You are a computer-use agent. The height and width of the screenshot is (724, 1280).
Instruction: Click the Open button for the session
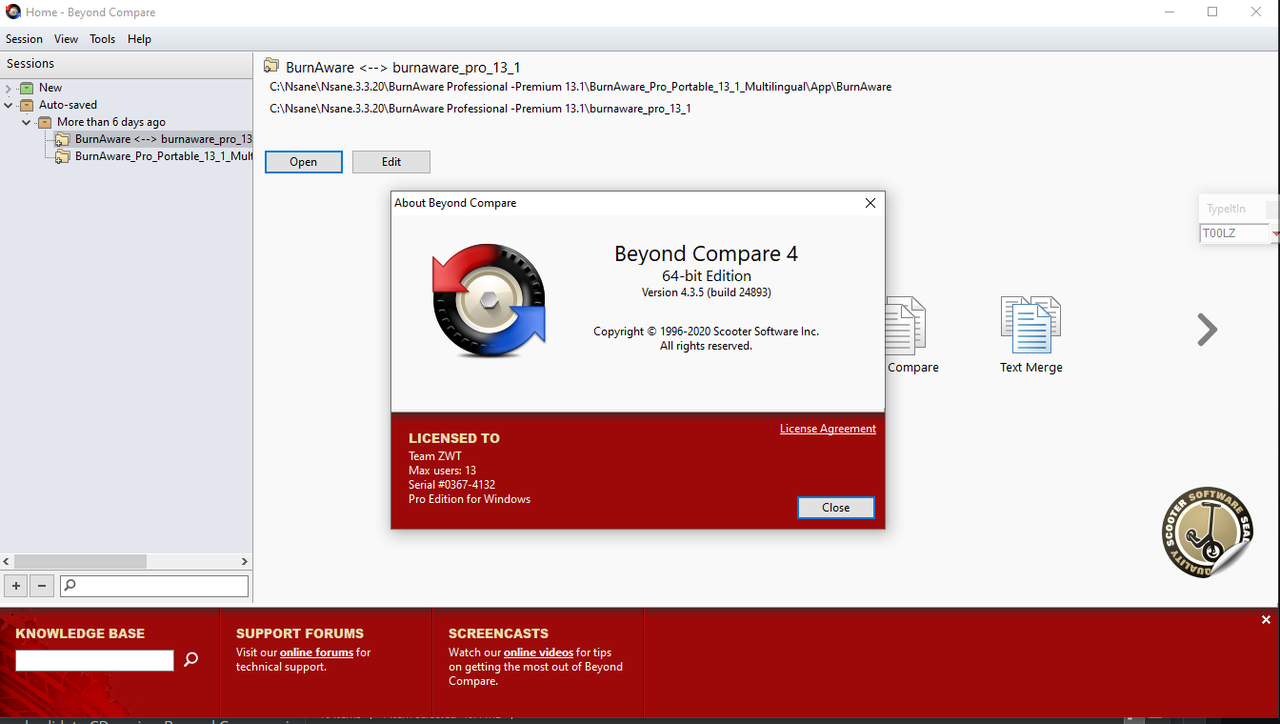tap(304, 162)
